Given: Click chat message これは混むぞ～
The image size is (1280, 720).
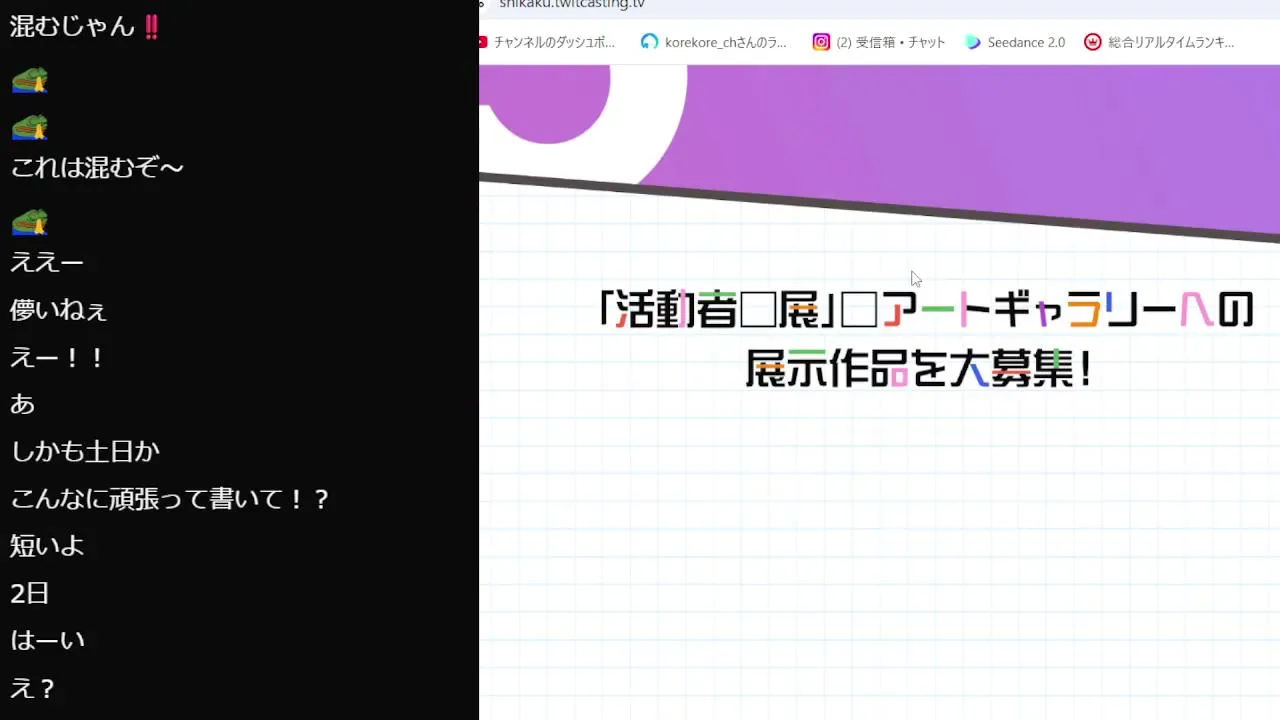Looking at the screenshot, I should click(97, 168).
